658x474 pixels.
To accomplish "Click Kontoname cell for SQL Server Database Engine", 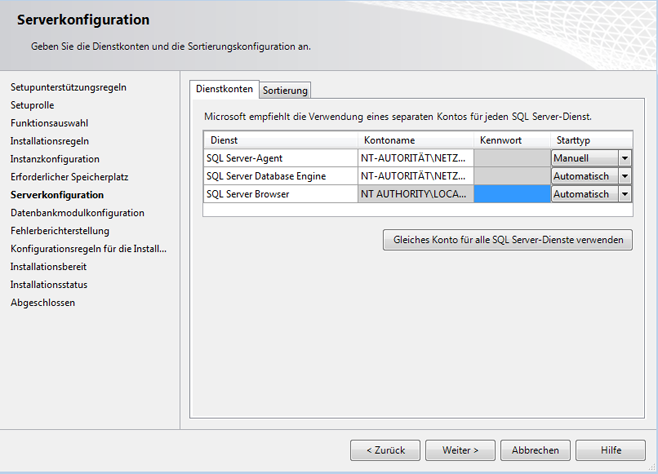I will pyautogui.click(x=415, y=176).
